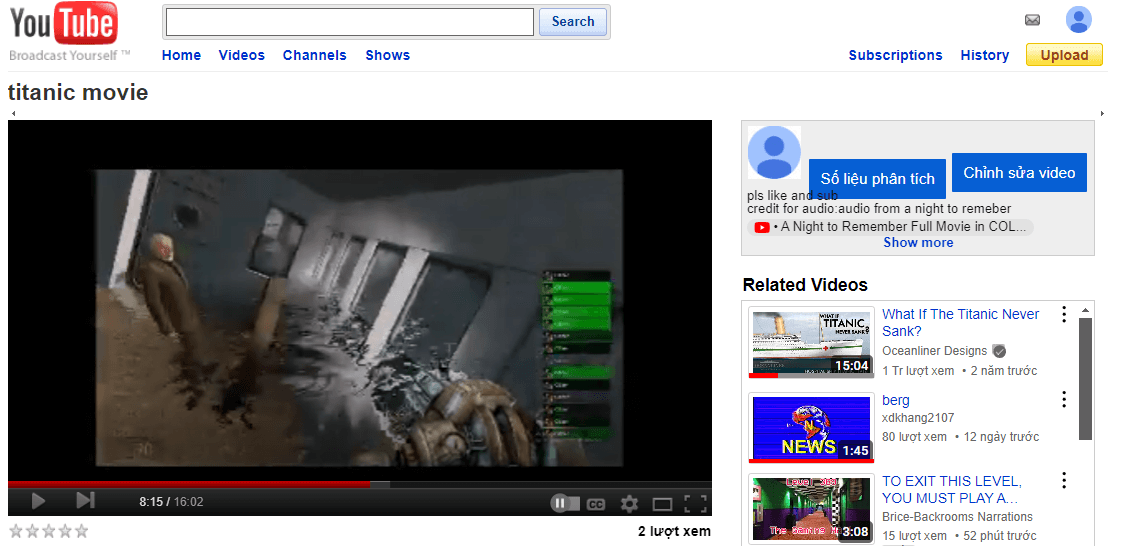Screen dimensions: 1137x546
Task: Go to Home tab
Action: [x=181, y=55]
